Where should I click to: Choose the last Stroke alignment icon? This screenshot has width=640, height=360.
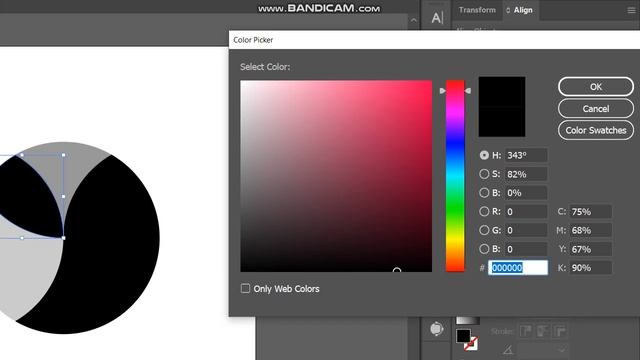[560, 331]
